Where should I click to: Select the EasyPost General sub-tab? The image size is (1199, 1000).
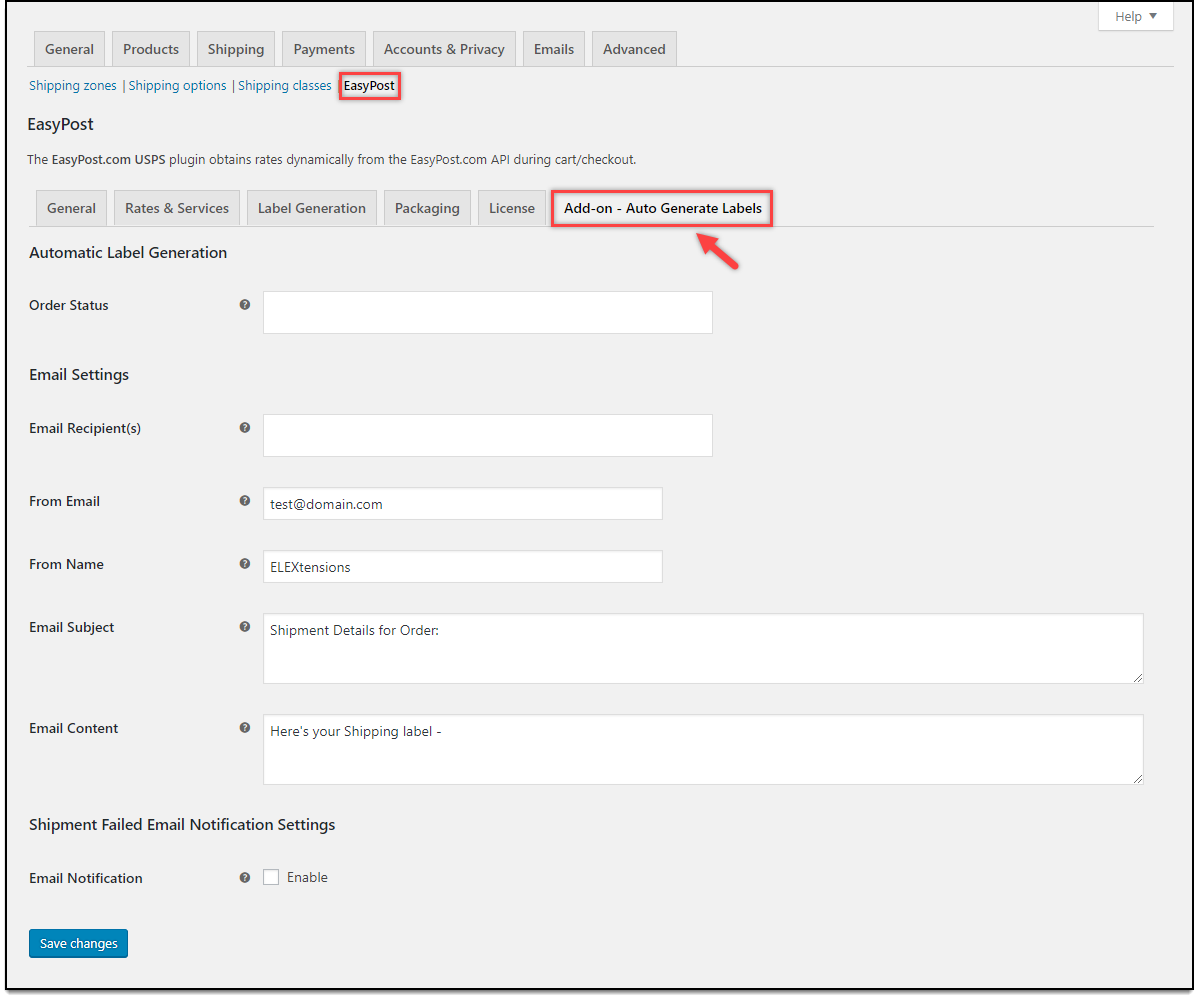(x=71, y=208)
